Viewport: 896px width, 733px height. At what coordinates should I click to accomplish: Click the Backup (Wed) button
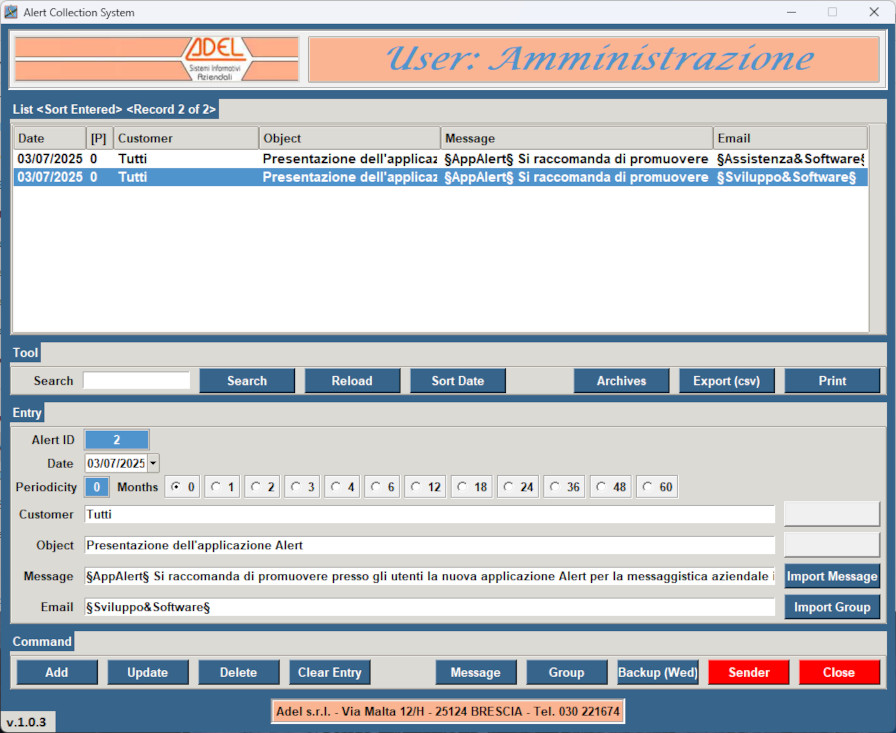[x=657, y=673]
